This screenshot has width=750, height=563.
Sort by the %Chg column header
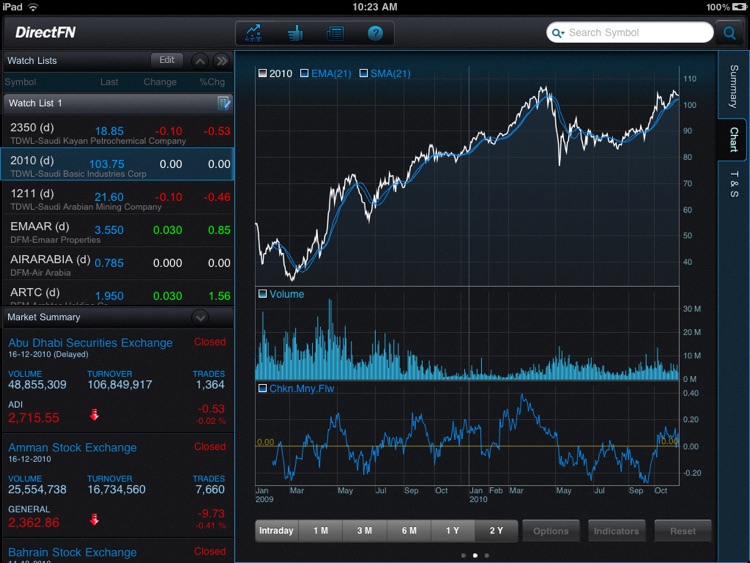pos(212,82)
